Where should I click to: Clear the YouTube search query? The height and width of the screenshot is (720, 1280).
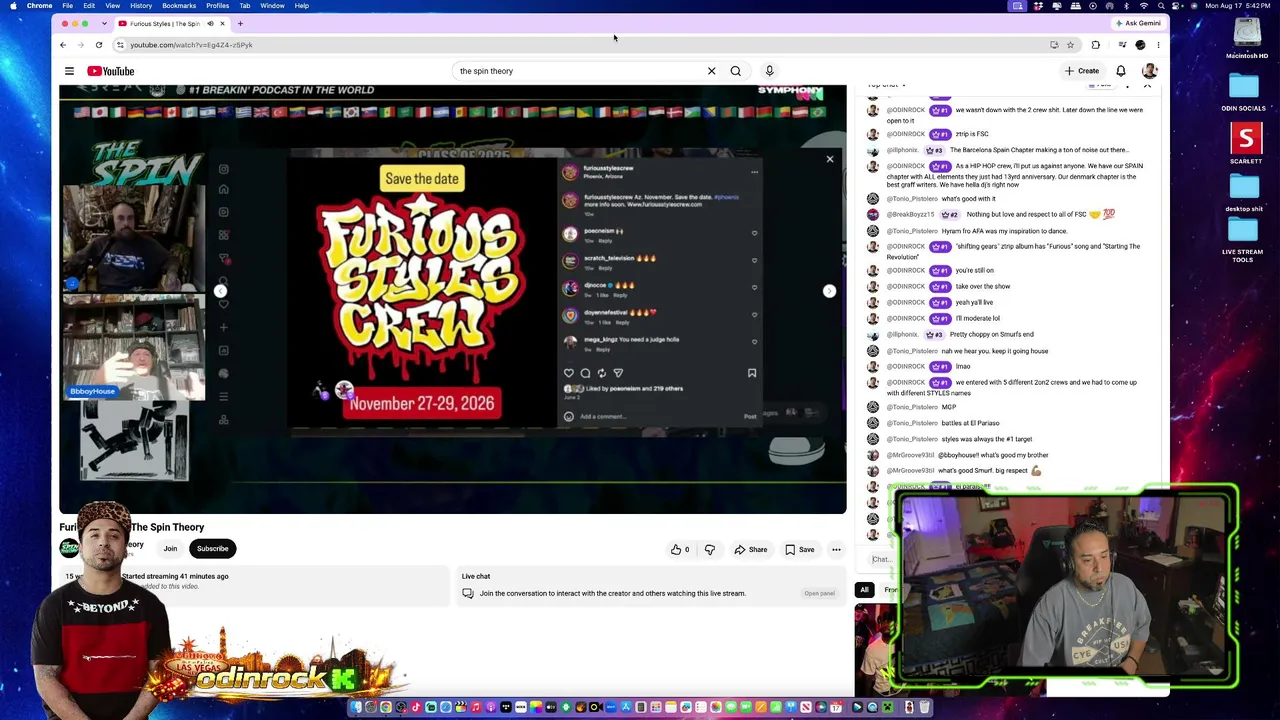tap(711, 71)
